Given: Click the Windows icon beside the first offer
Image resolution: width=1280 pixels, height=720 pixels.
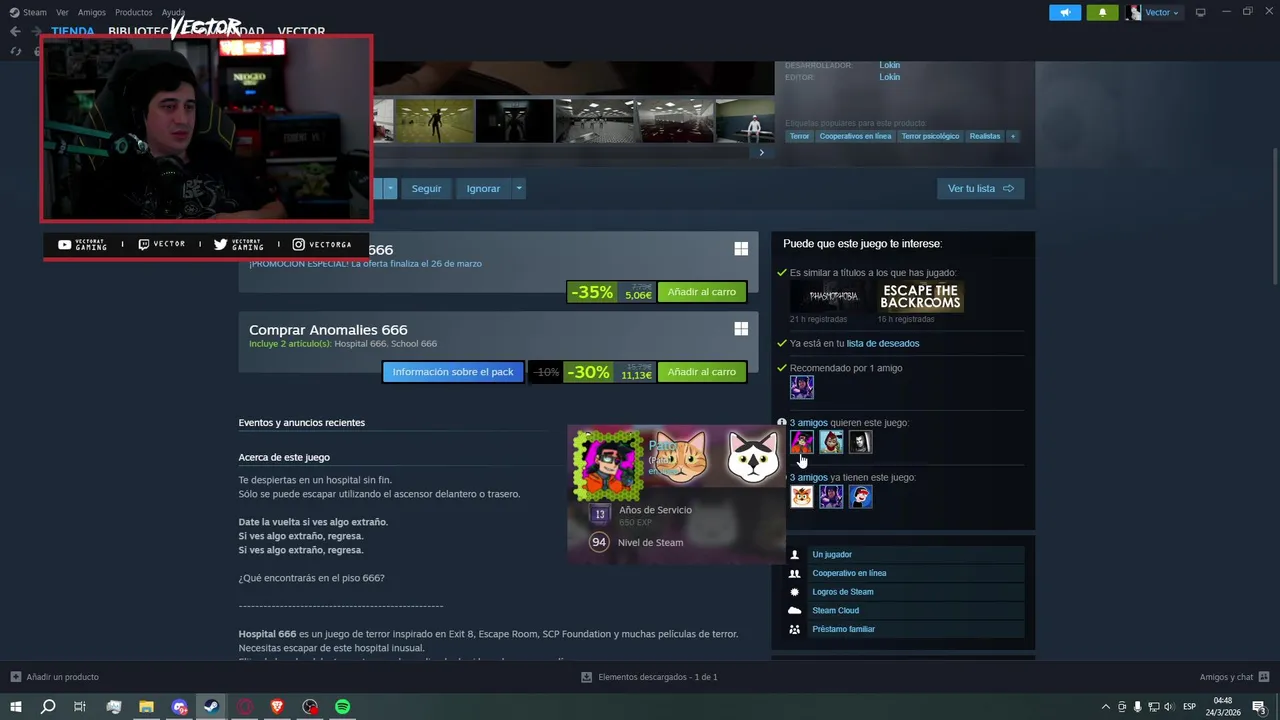Looking at the screenshot, I should click(x=741, y=249).
